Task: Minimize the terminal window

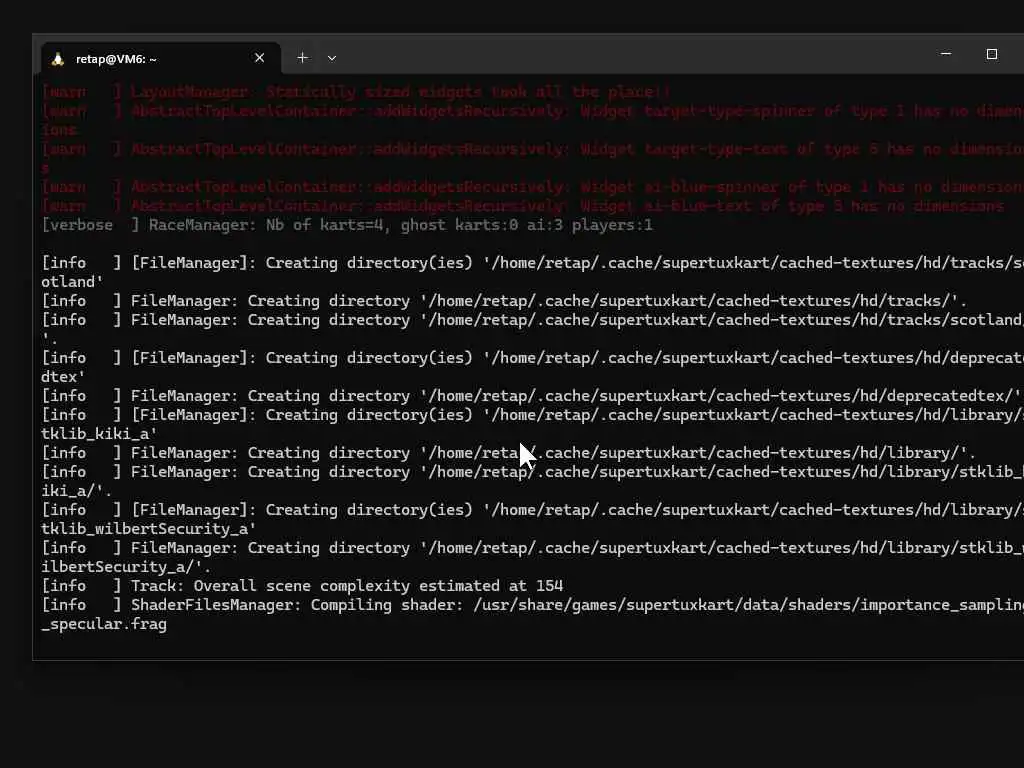Action: click(946, 54)
